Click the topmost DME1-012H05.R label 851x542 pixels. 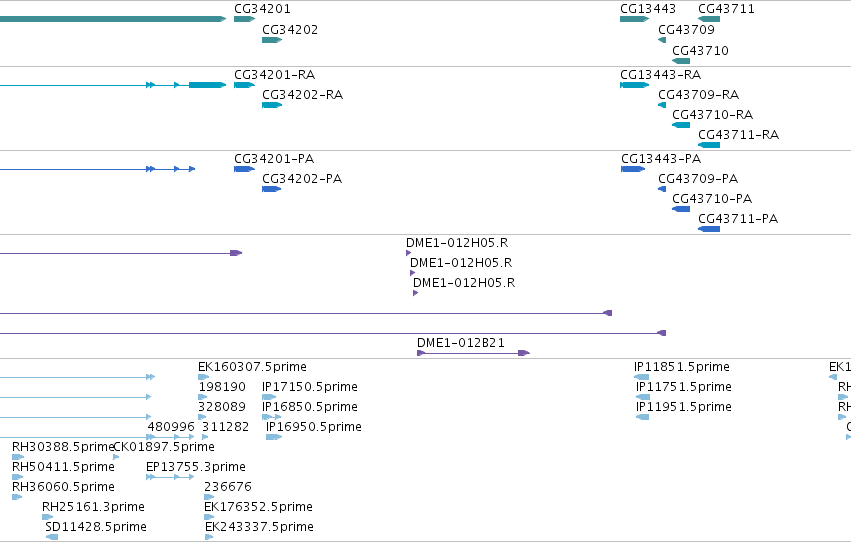(457, 243)
